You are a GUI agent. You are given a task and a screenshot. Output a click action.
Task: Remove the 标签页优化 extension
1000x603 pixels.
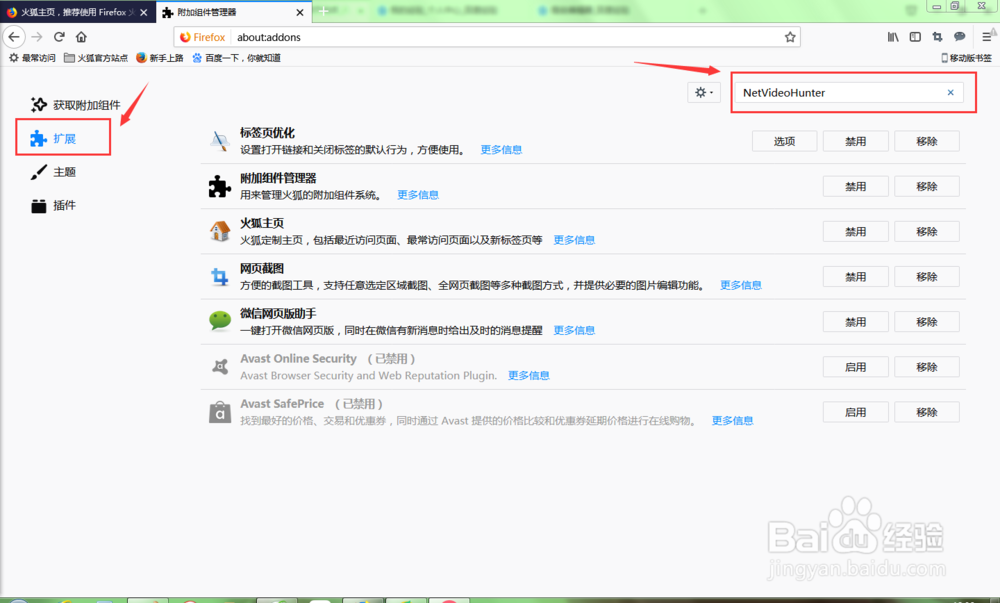coord(927,142)
